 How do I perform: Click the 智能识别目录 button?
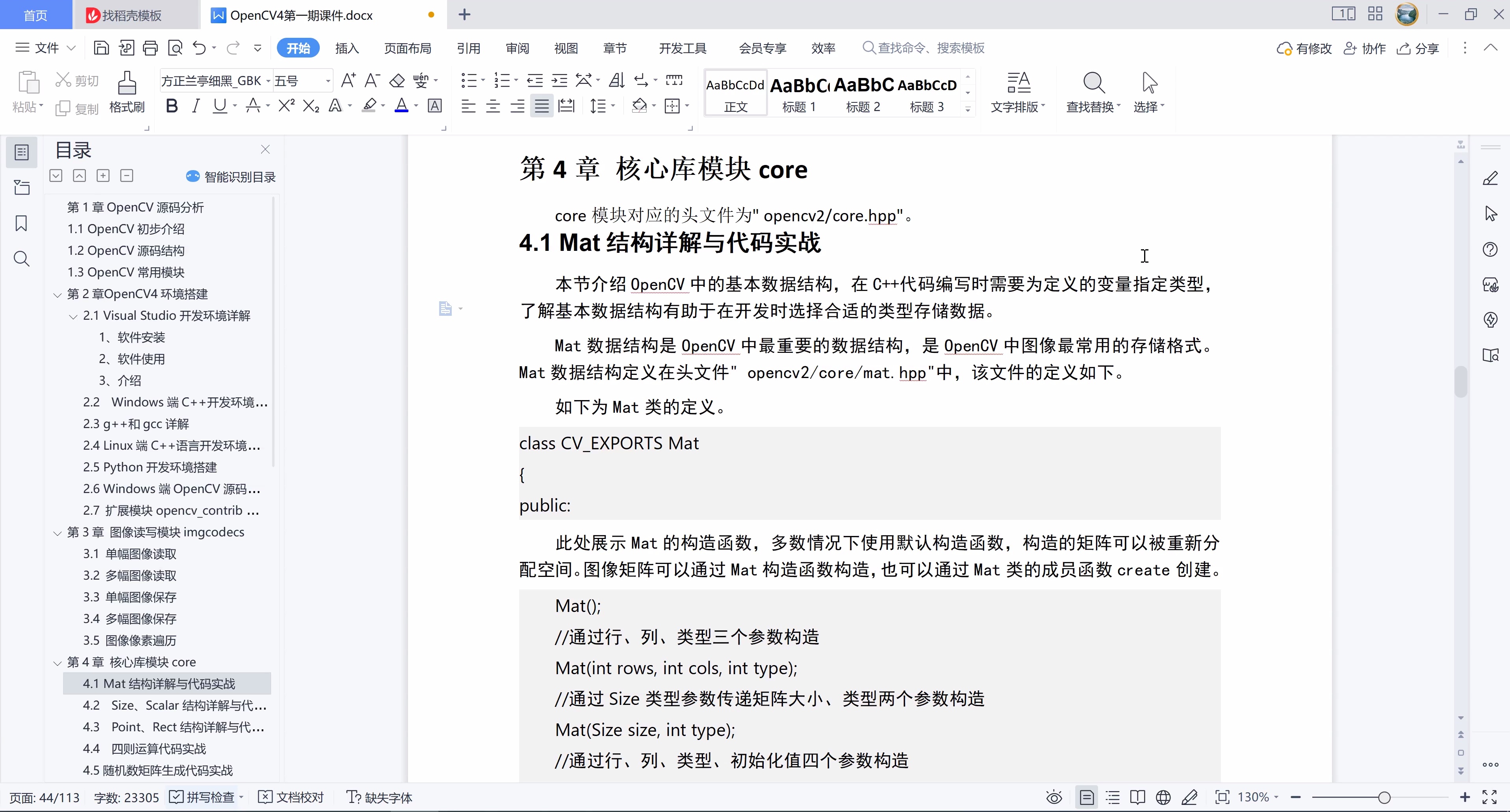click(x=231, y=176)
